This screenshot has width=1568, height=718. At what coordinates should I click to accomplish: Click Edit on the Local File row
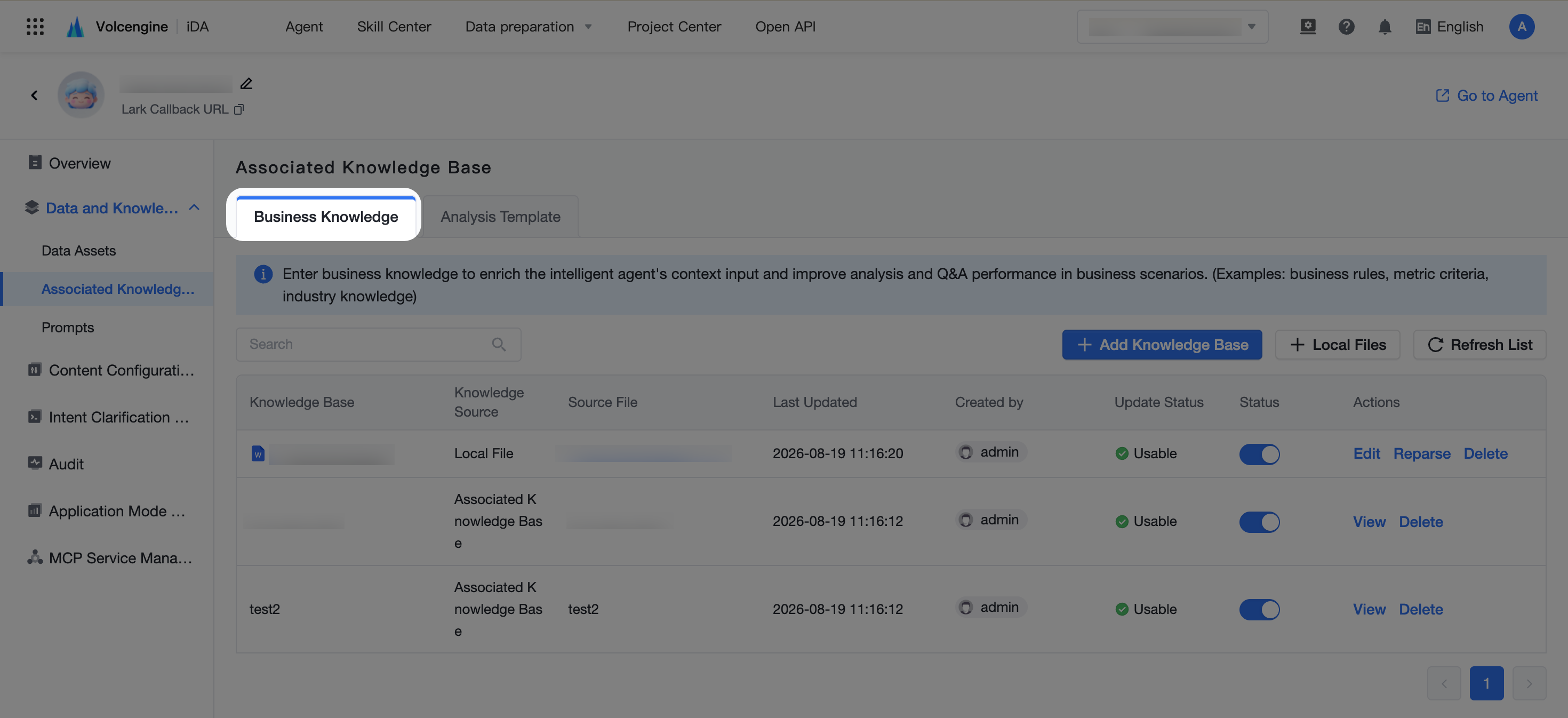tap(1366, 454)
